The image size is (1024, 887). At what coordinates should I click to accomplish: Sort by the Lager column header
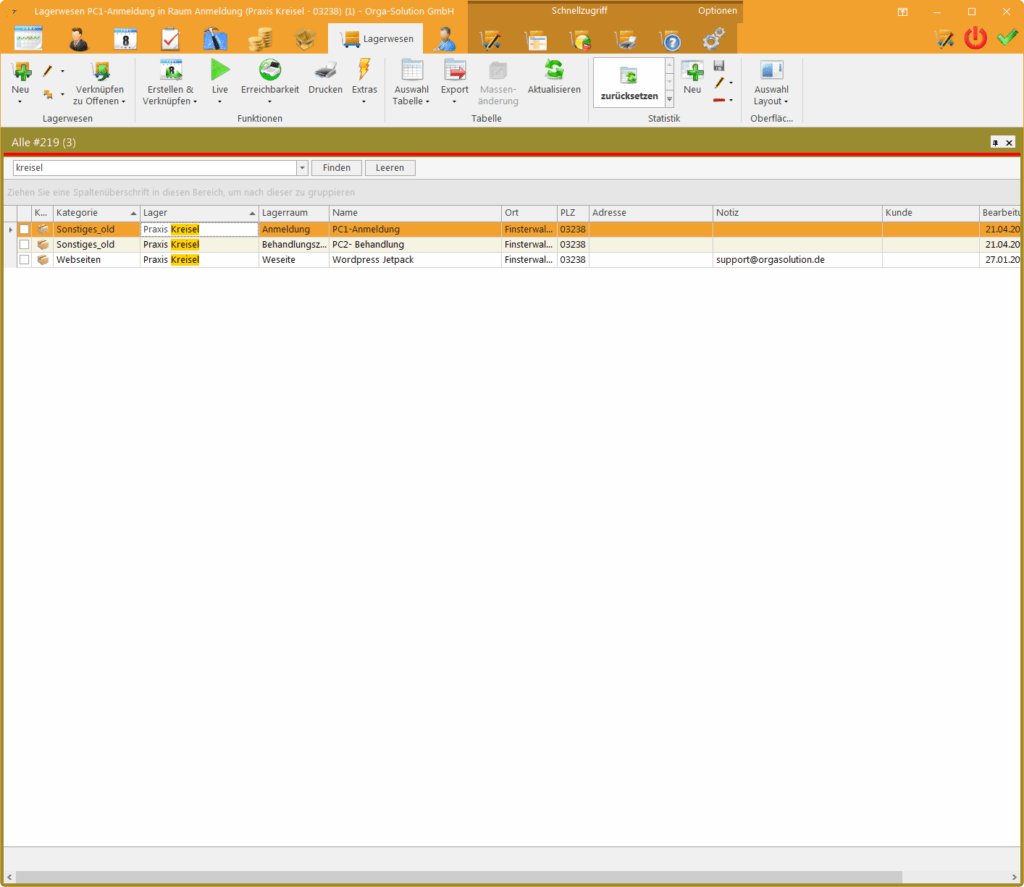coord(199,213)
